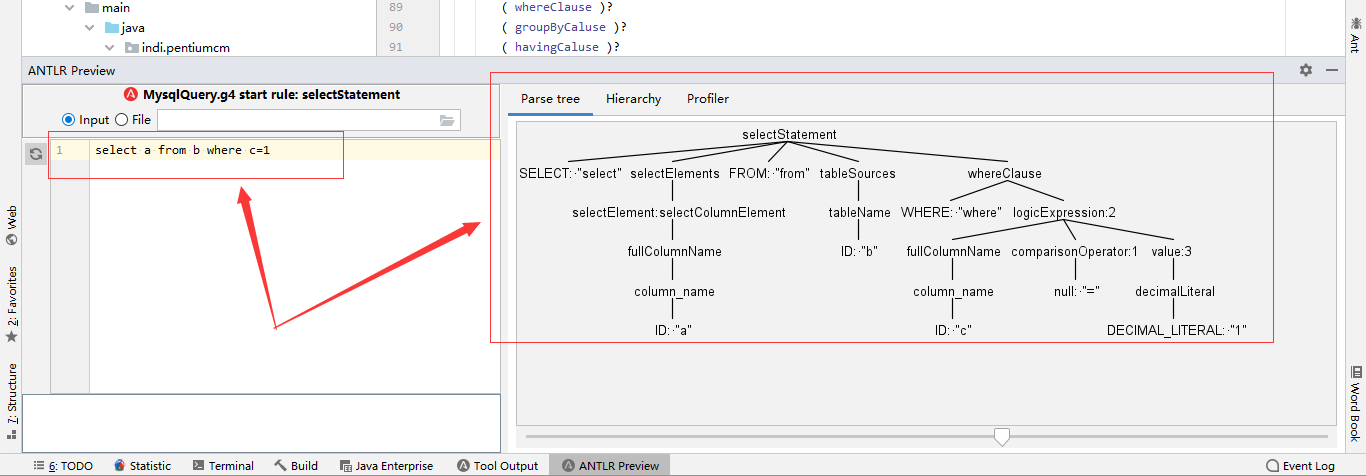Click the selectElements tree node

675,173
